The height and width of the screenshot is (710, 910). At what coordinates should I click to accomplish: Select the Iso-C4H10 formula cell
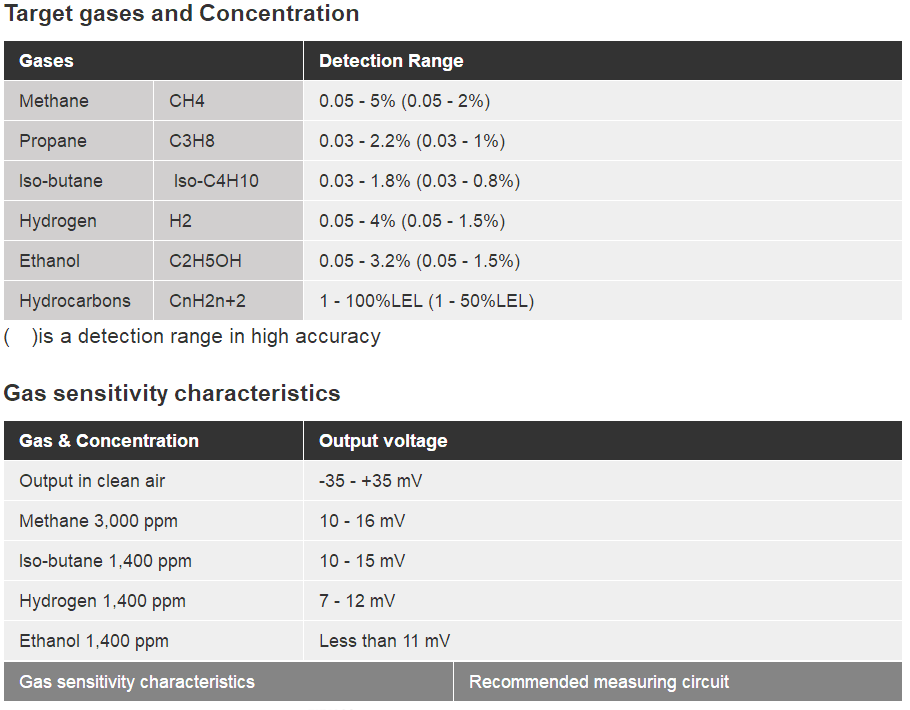click(x=216, y=181)
